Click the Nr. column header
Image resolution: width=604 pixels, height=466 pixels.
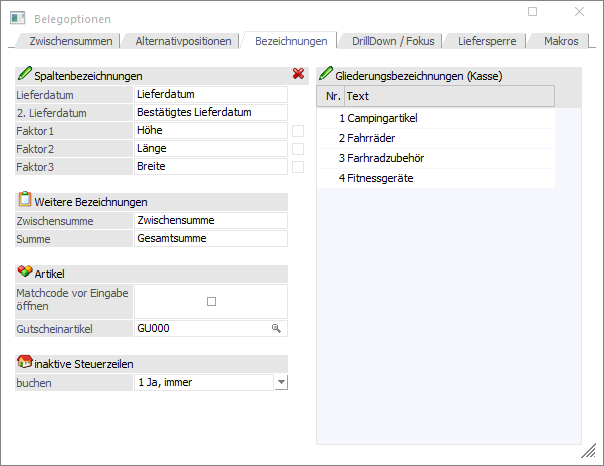(331, 96)
